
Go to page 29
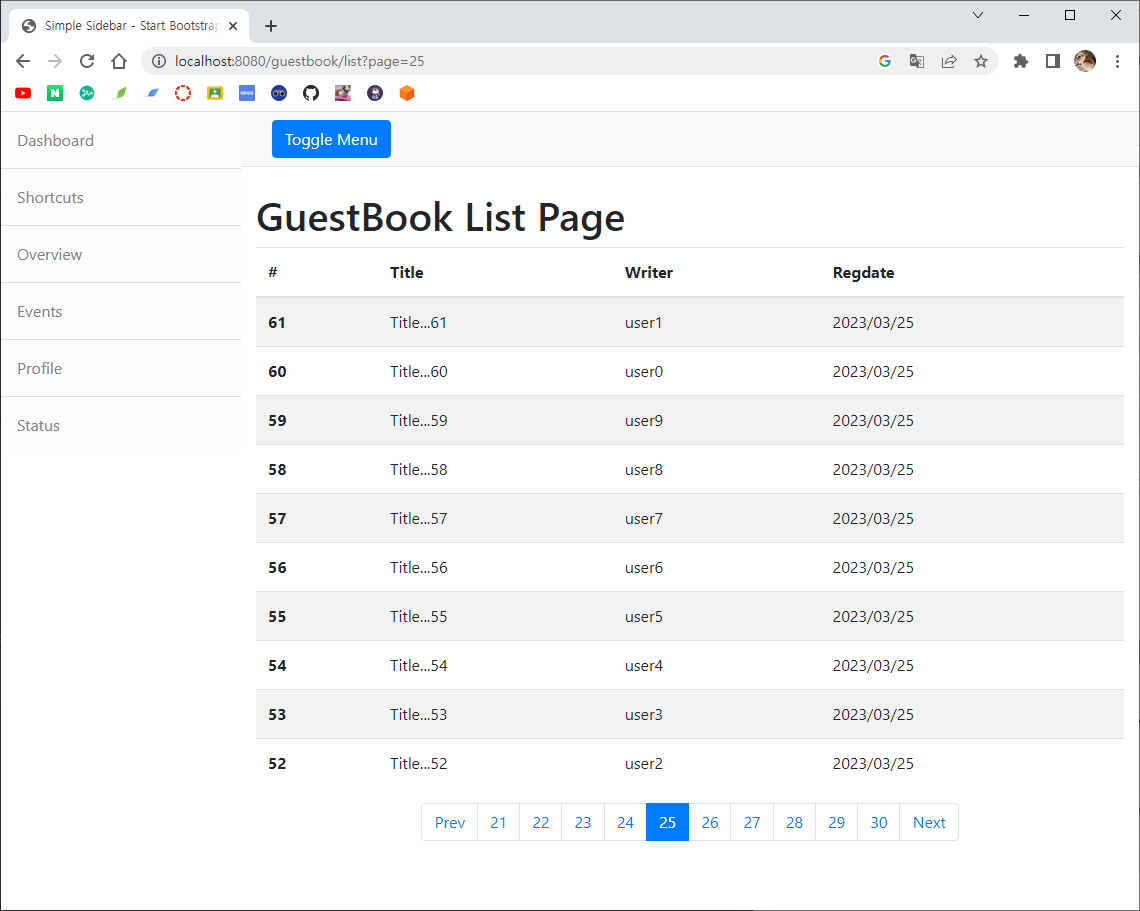coord(836,822)
